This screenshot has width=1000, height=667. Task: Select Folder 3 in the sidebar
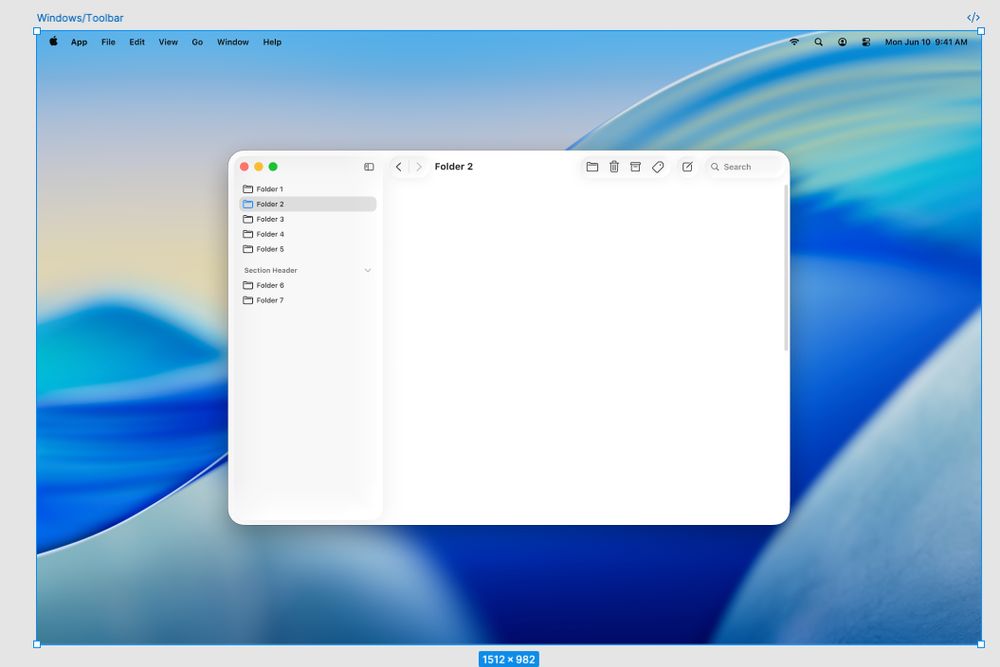[307, 219]
